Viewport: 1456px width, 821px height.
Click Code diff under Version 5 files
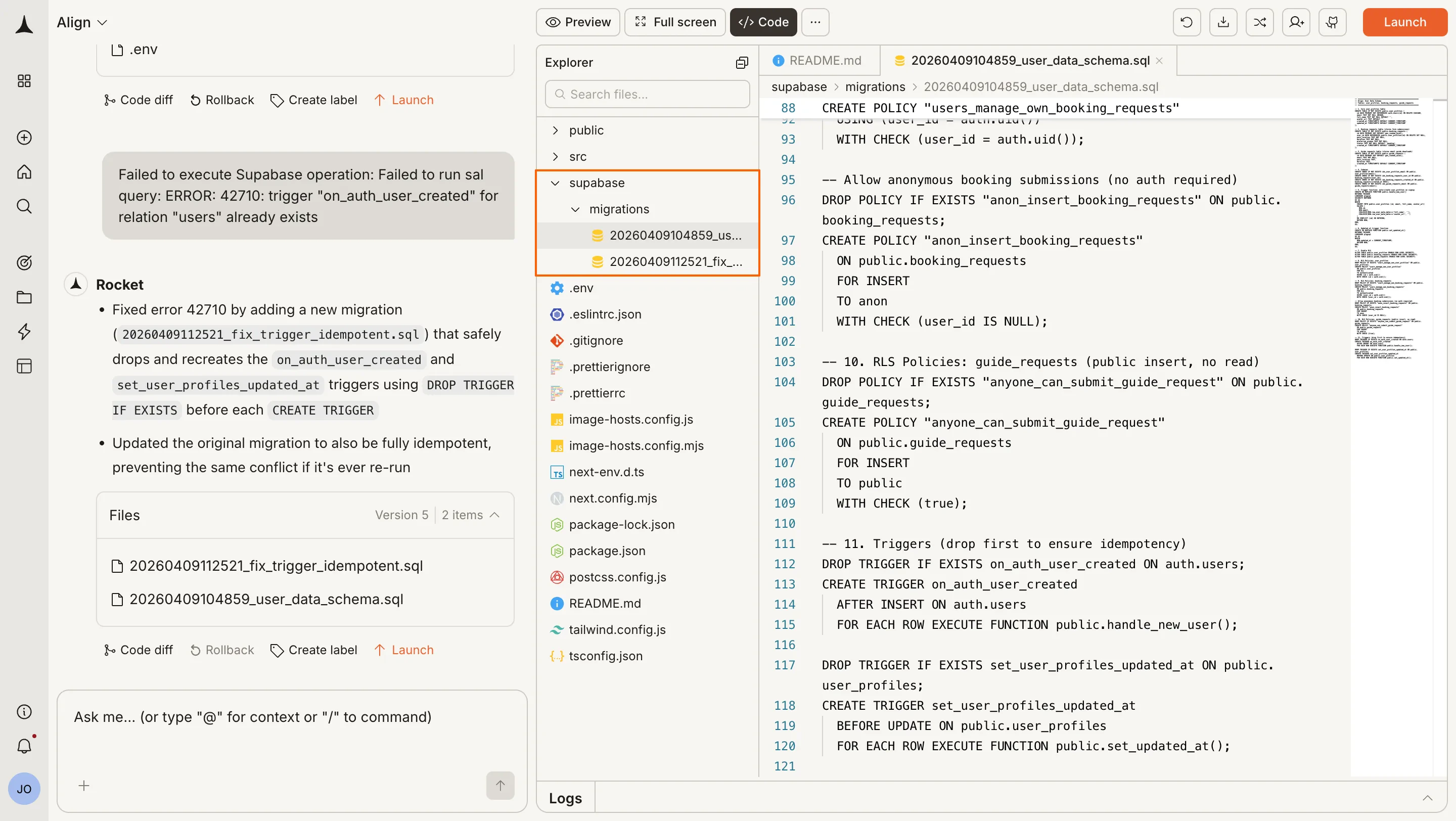(138, 650)
